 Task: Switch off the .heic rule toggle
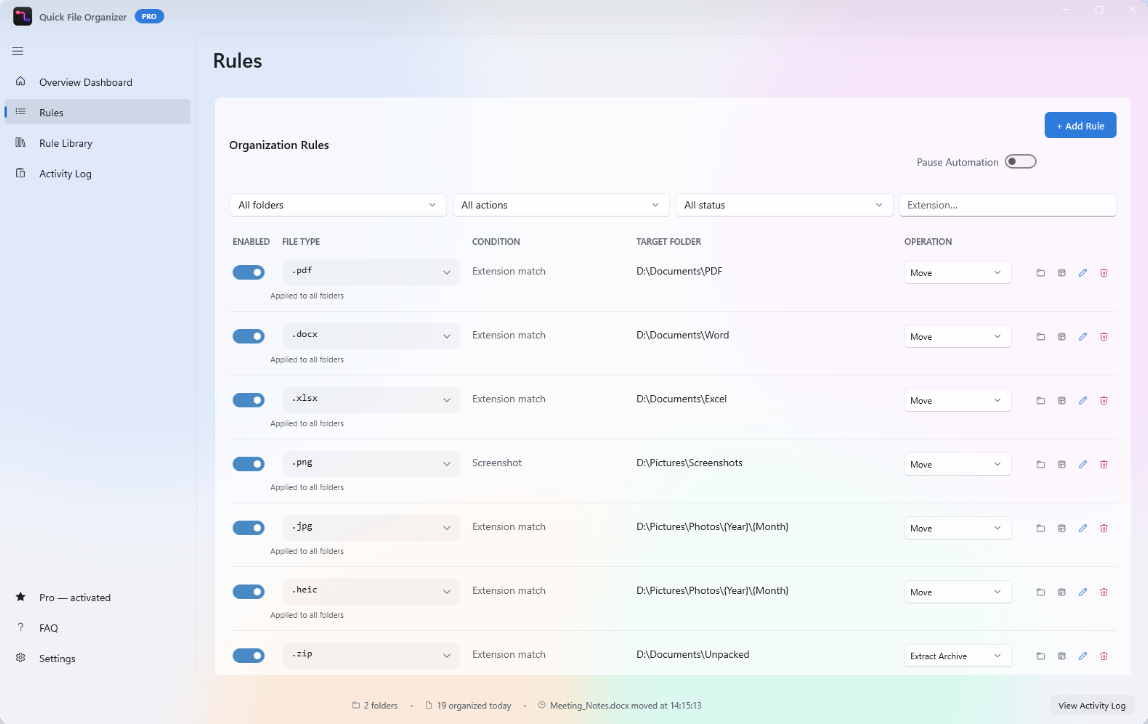[248, 591]
